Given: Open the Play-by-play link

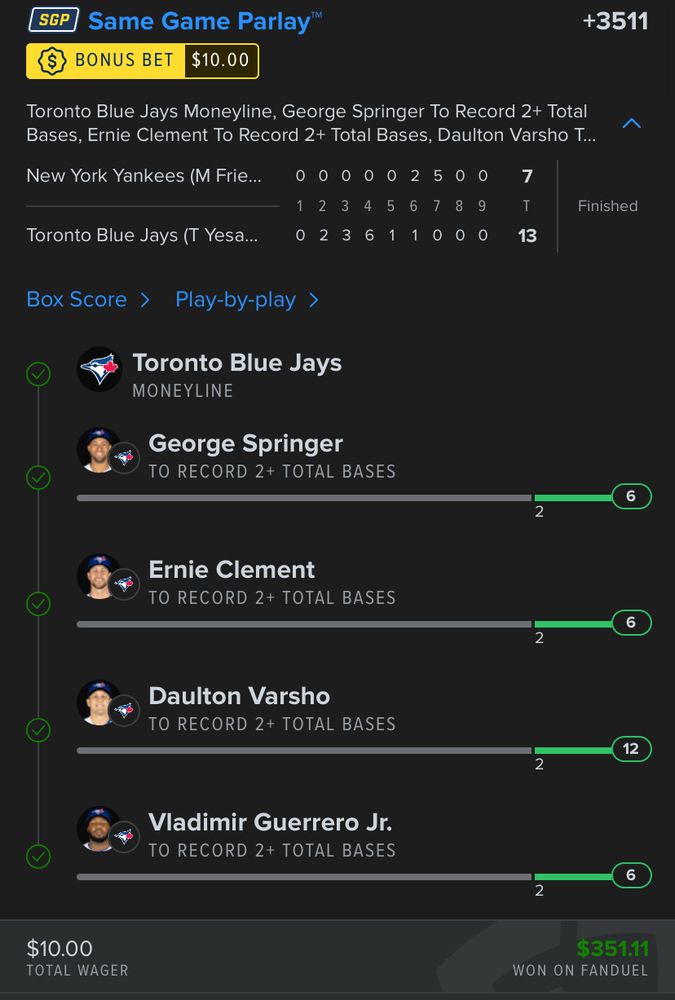Looking at the screenshot, I should click(x=235, y=300).
